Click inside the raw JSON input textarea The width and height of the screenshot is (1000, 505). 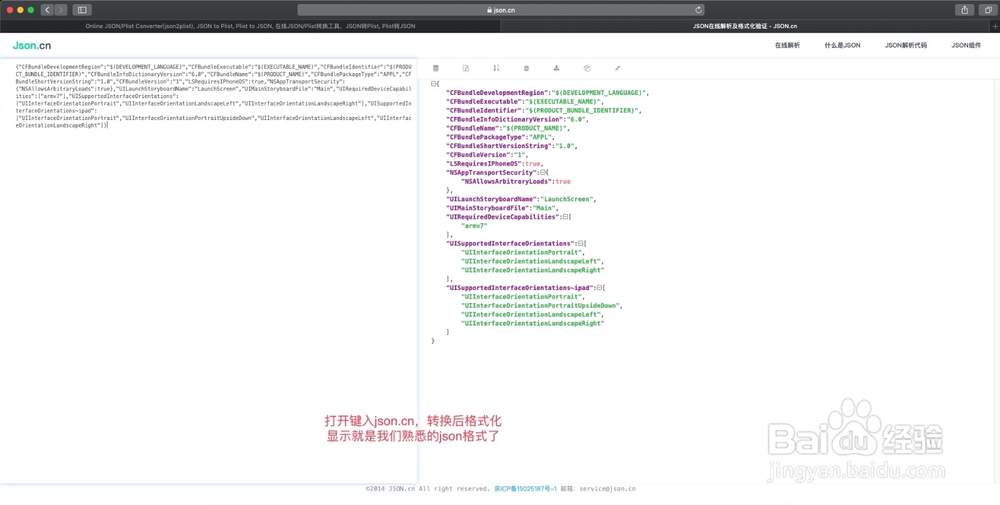pos(209,271)
